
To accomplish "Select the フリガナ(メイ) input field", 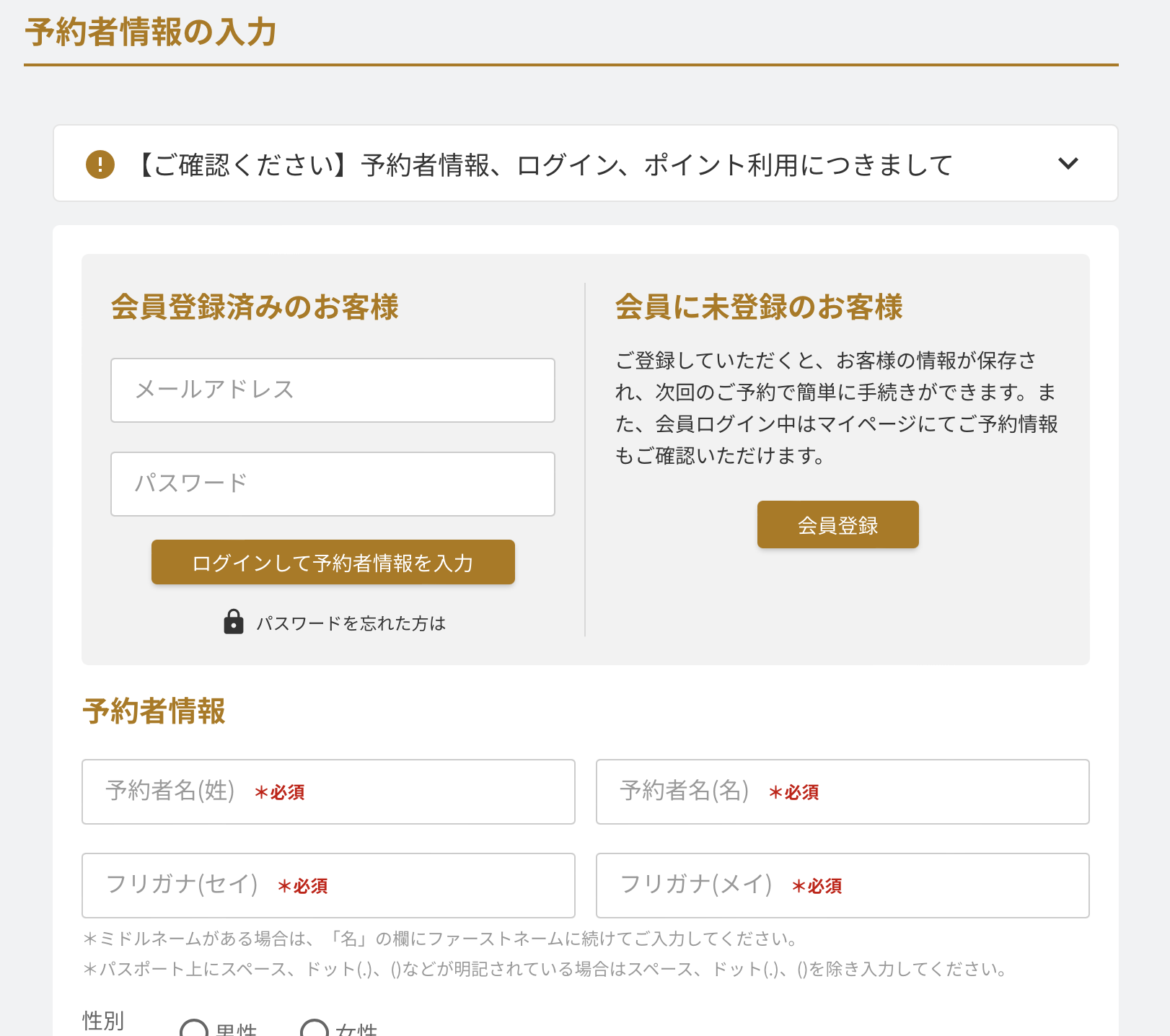I will coord(843,885).
